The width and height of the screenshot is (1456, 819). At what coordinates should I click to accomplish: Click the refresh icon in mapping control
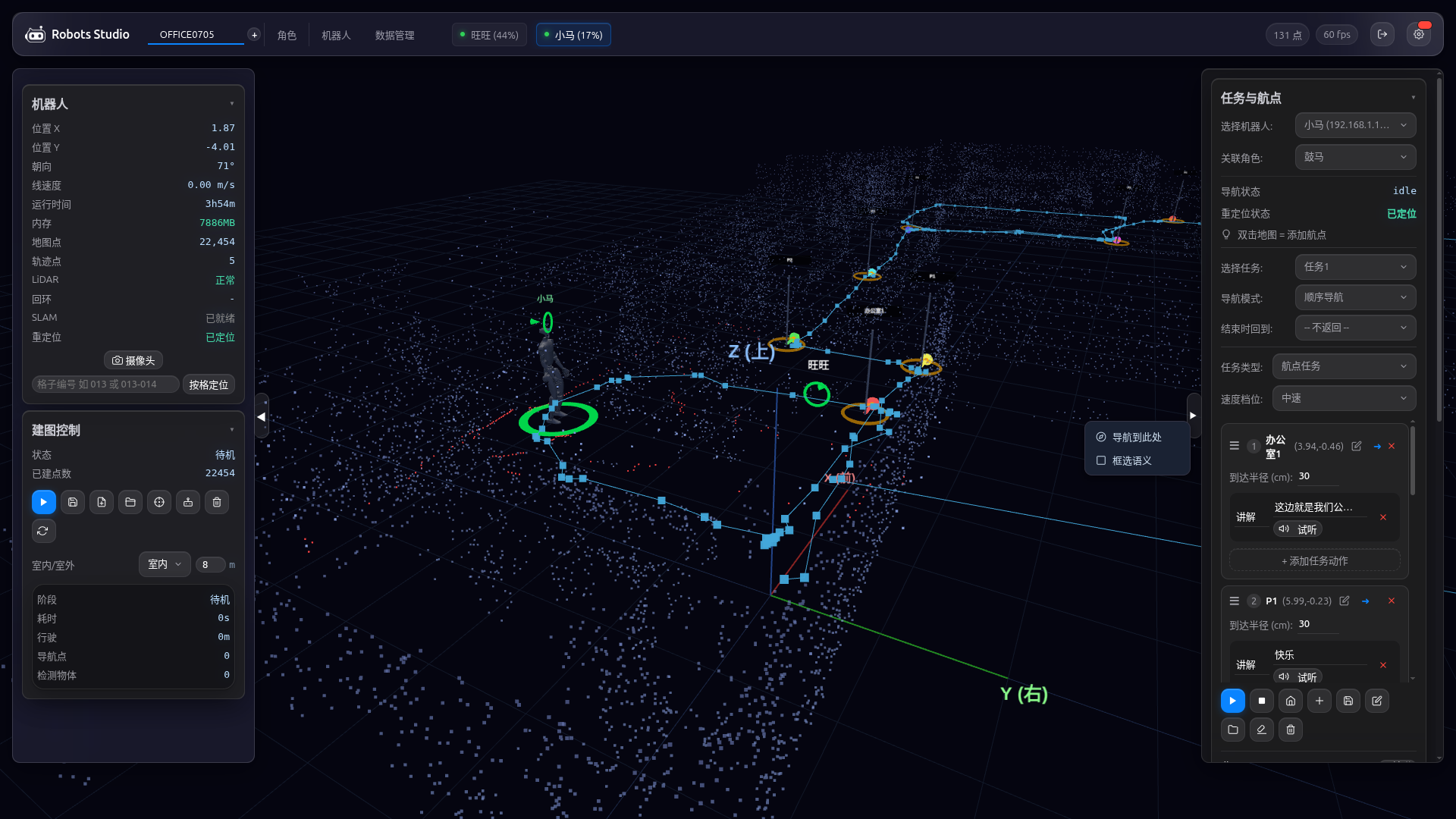coord(43,531)
